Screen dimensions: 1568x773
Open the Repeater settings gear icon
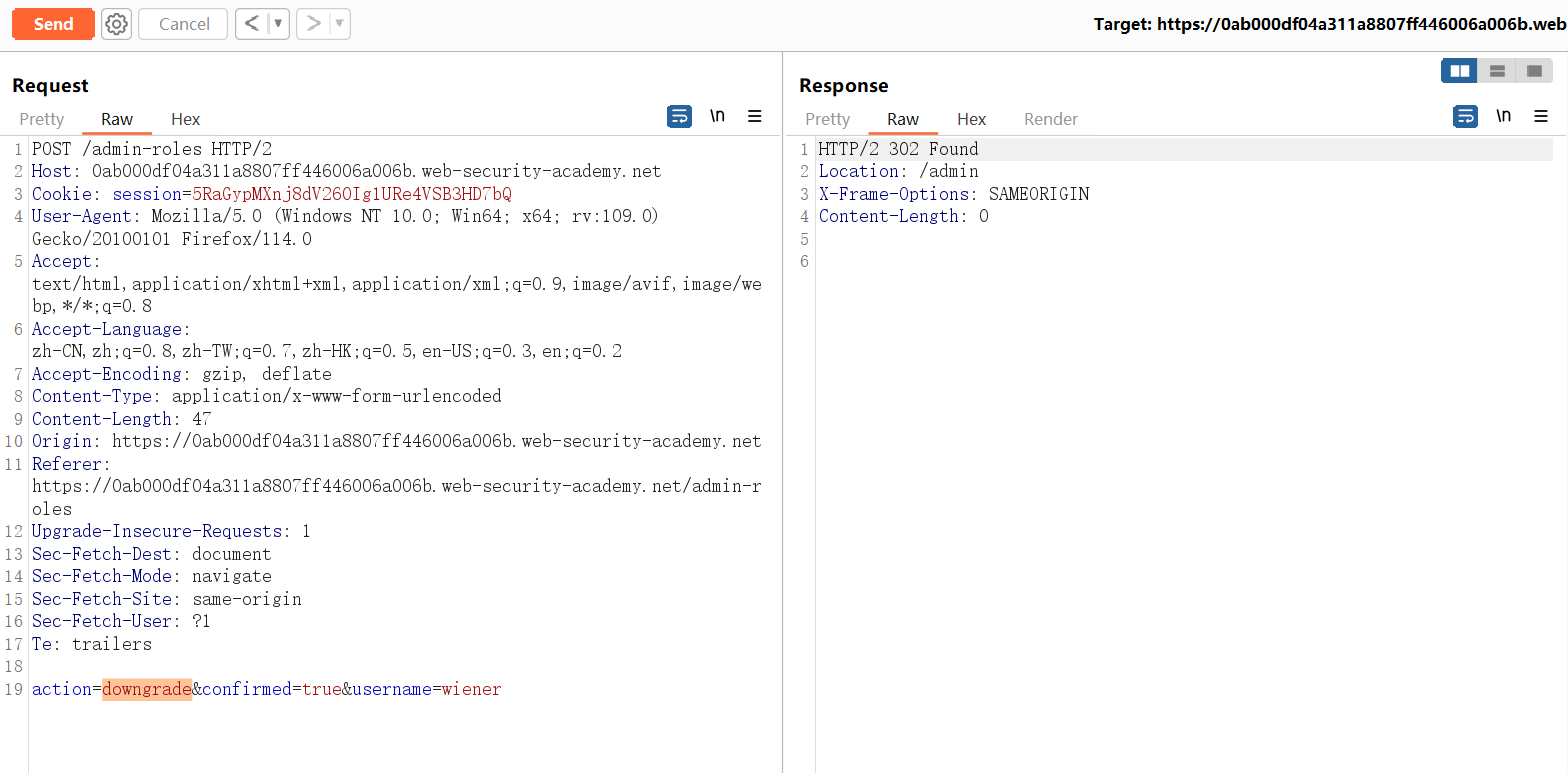click(117, 24)
